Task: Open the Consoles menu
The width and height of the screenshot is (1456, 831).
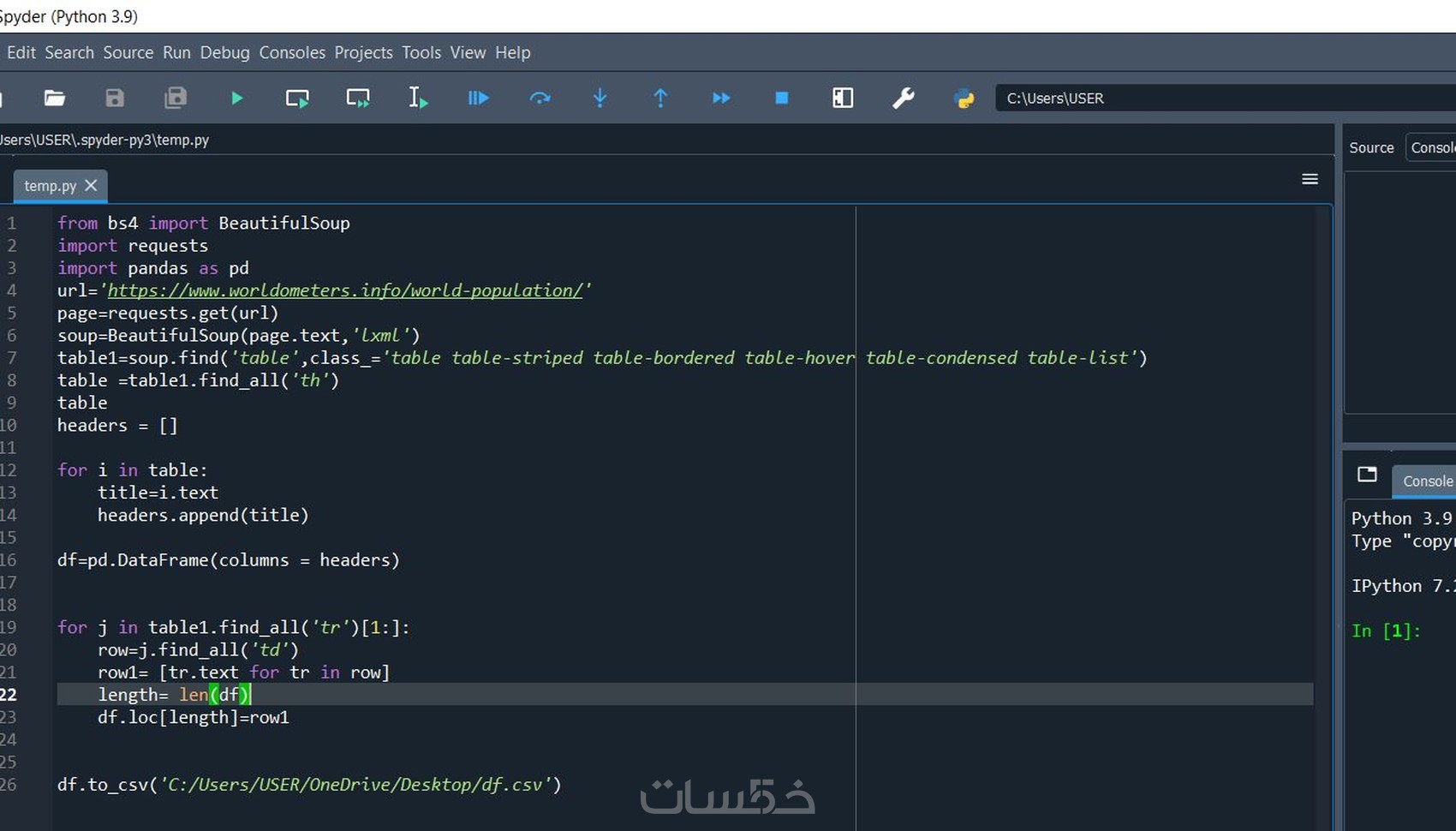Action: 292,52
